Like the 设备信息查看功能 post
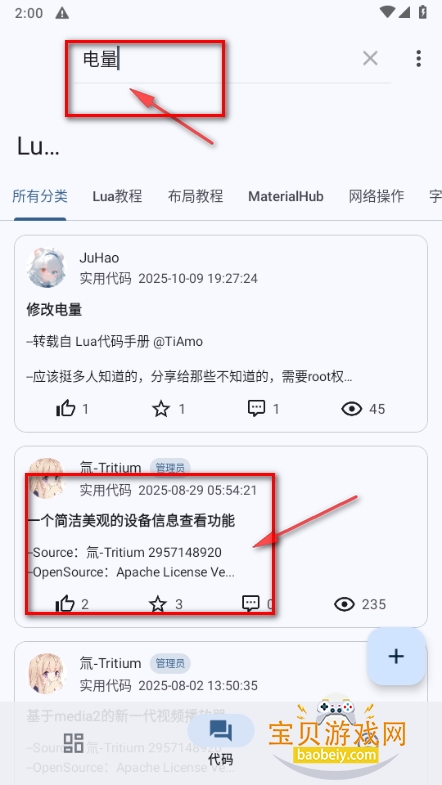This screenshot has width=442, height=785. click(x=65, y=604)
